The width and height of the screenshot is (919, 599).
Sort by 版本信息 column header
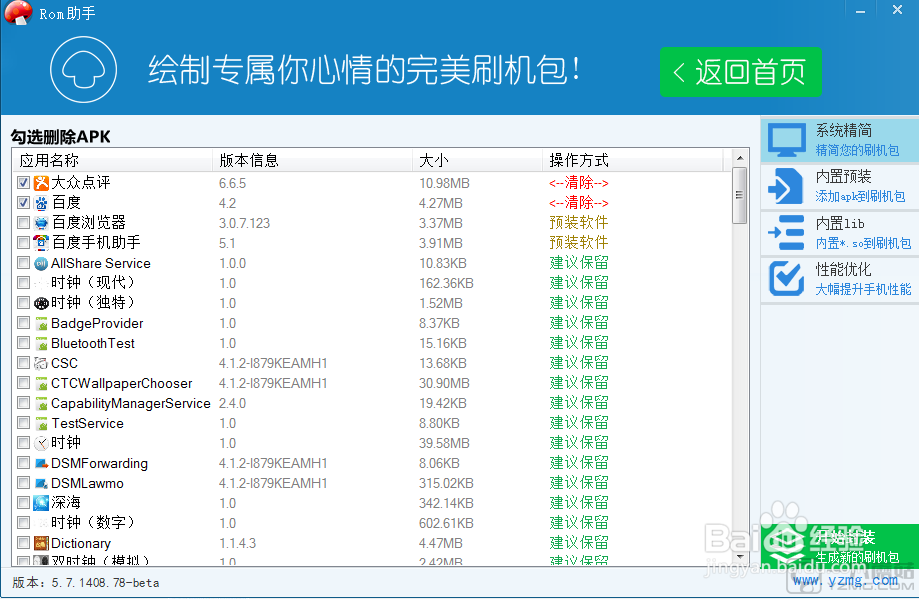[312, 160]
